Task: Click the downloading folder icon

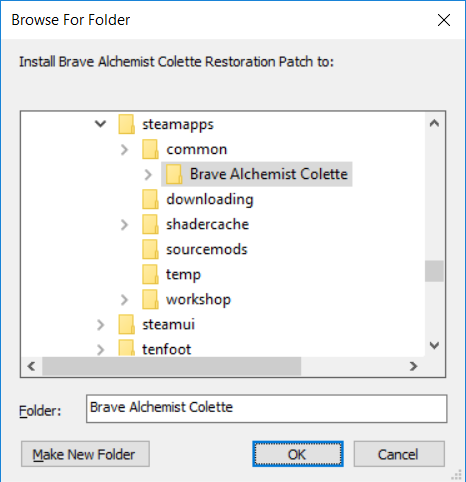Action: click(150, 199)
